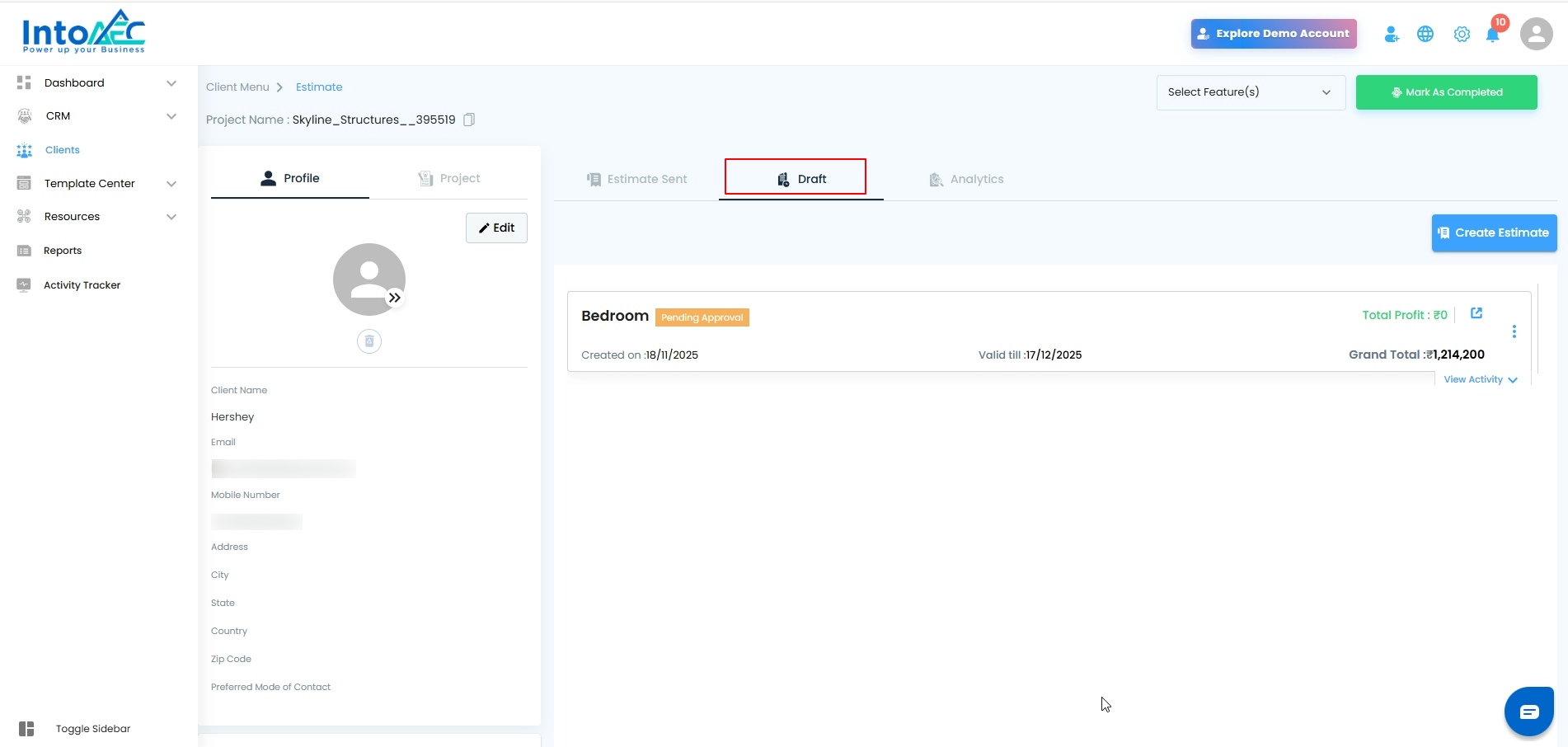The width and height of the screenshot is (1568, 747).
Task: Open the Analytics tab
Action: click(x=966, y=179)
